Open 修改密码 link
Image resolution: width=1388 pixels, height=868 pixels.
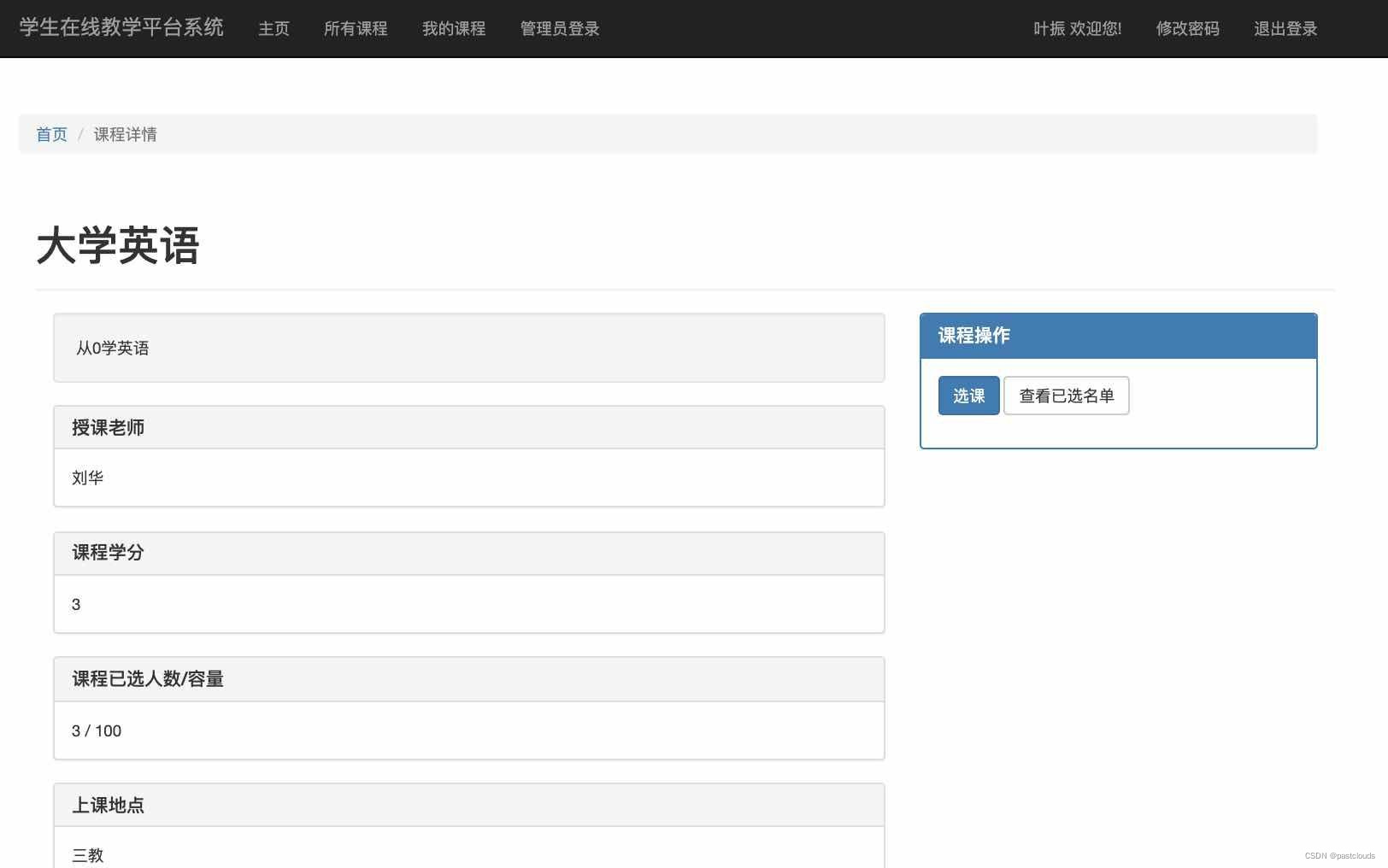(1188, 29)
